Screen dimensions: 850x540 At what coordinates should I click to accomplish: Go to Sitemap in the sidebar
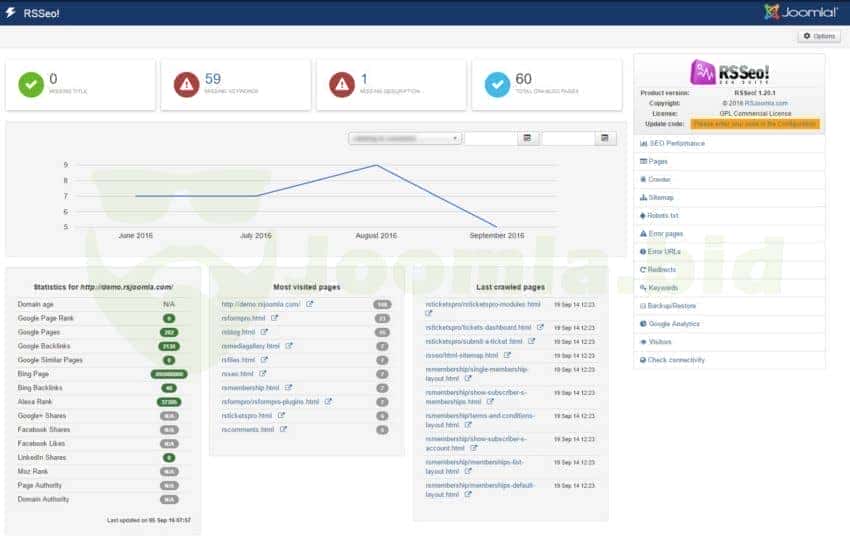(x=660, y=198)
